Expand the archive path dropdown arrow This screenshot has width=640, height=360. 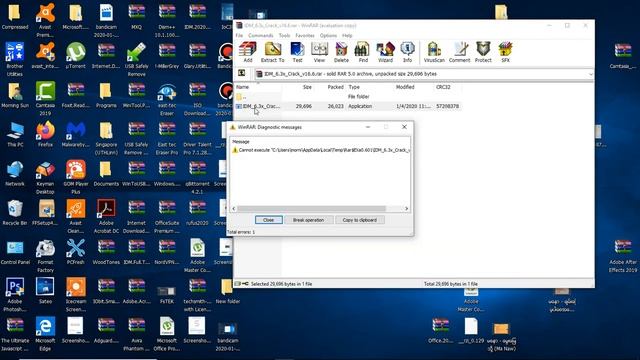(590, 74)
